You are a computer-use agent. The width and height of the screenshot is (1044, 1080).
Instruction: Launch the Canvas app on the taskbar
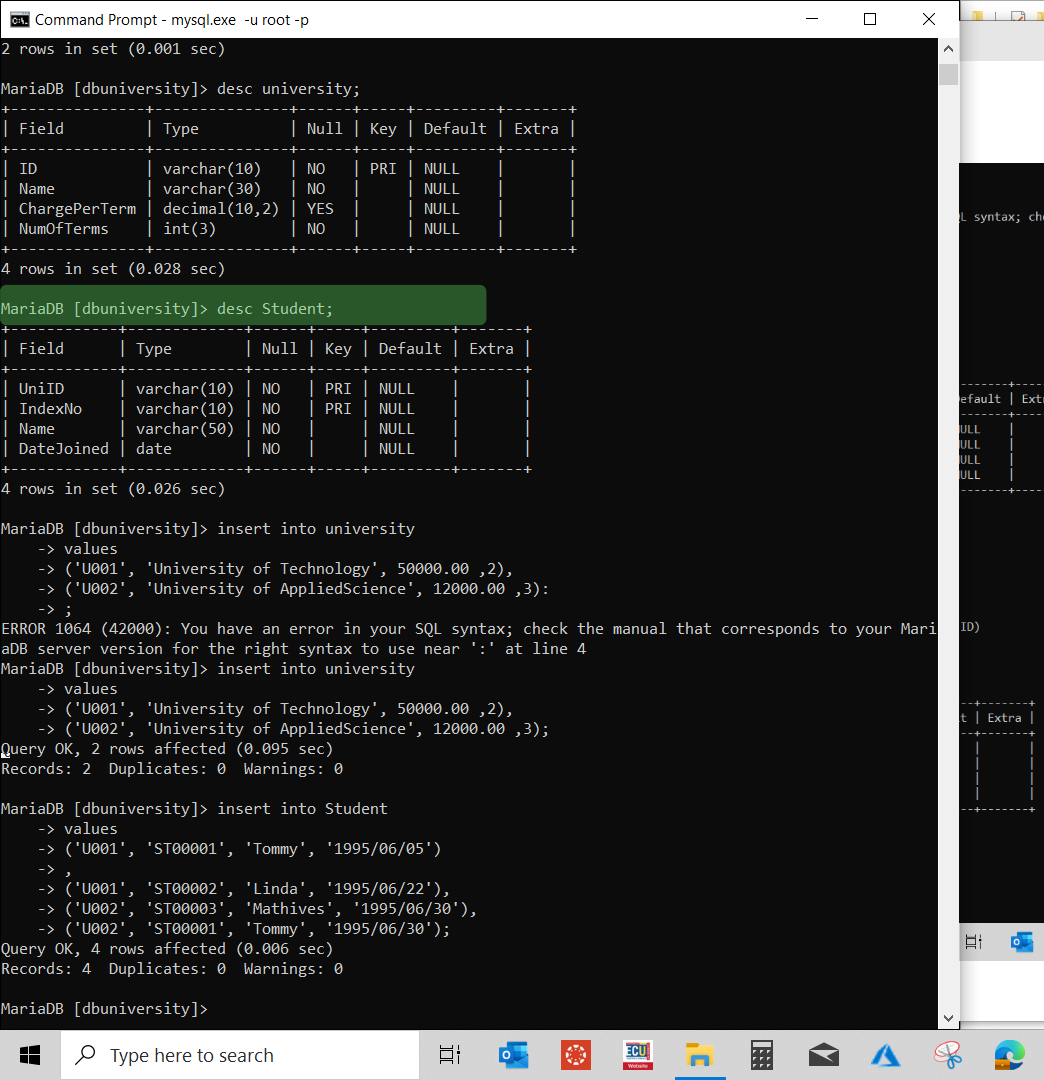[x=576, y=1055]
